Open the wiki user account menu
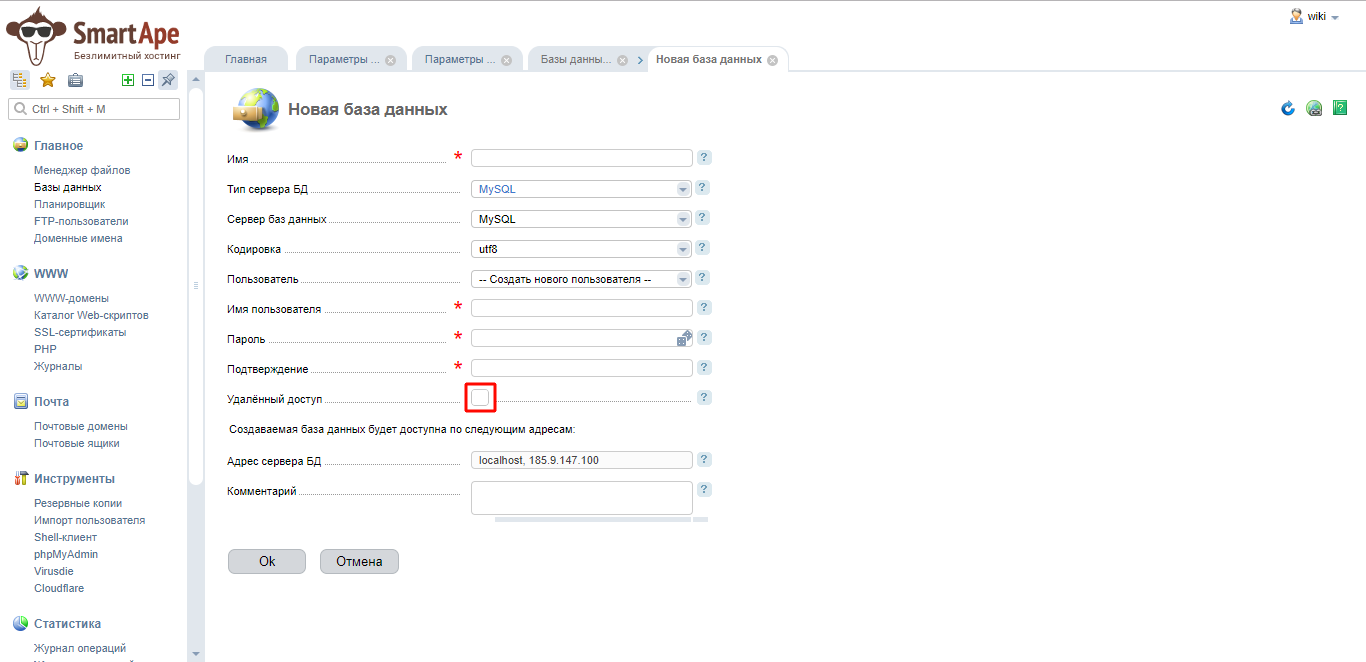The height and width of the screenshot is (662, 1366). [x=1314, y=16]
